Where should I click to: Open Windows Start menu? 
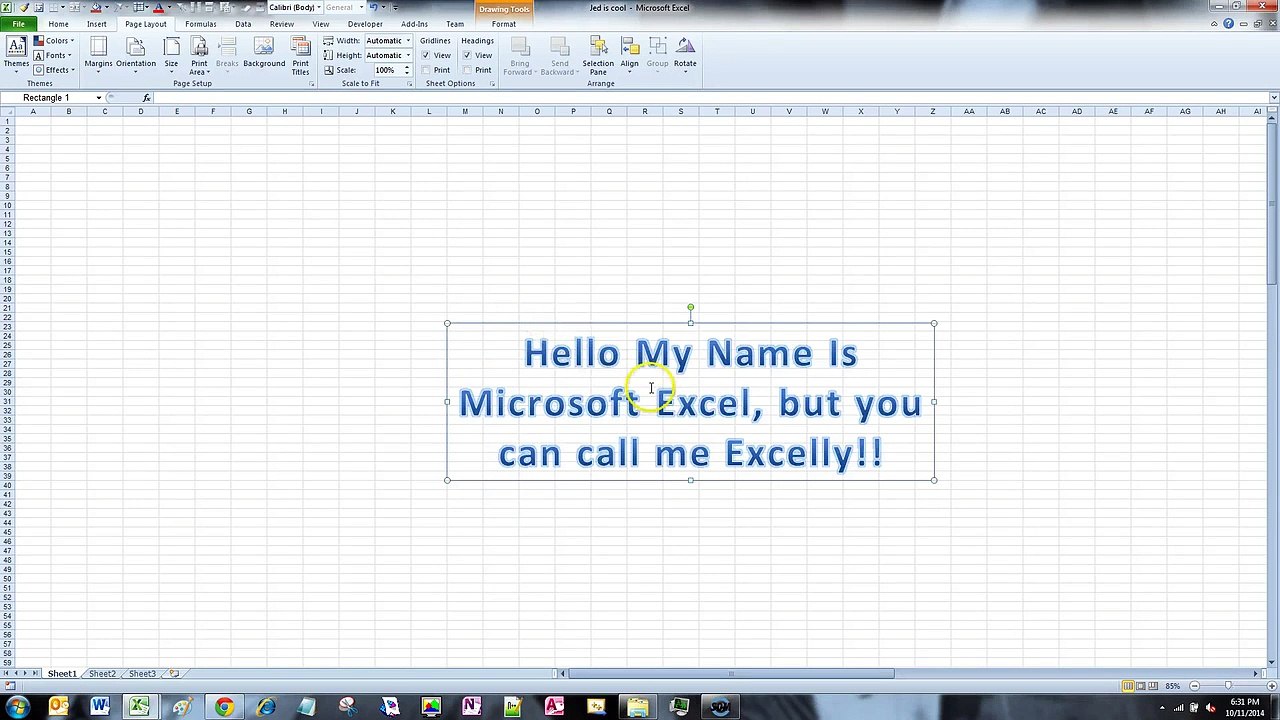tap(17, 707)
